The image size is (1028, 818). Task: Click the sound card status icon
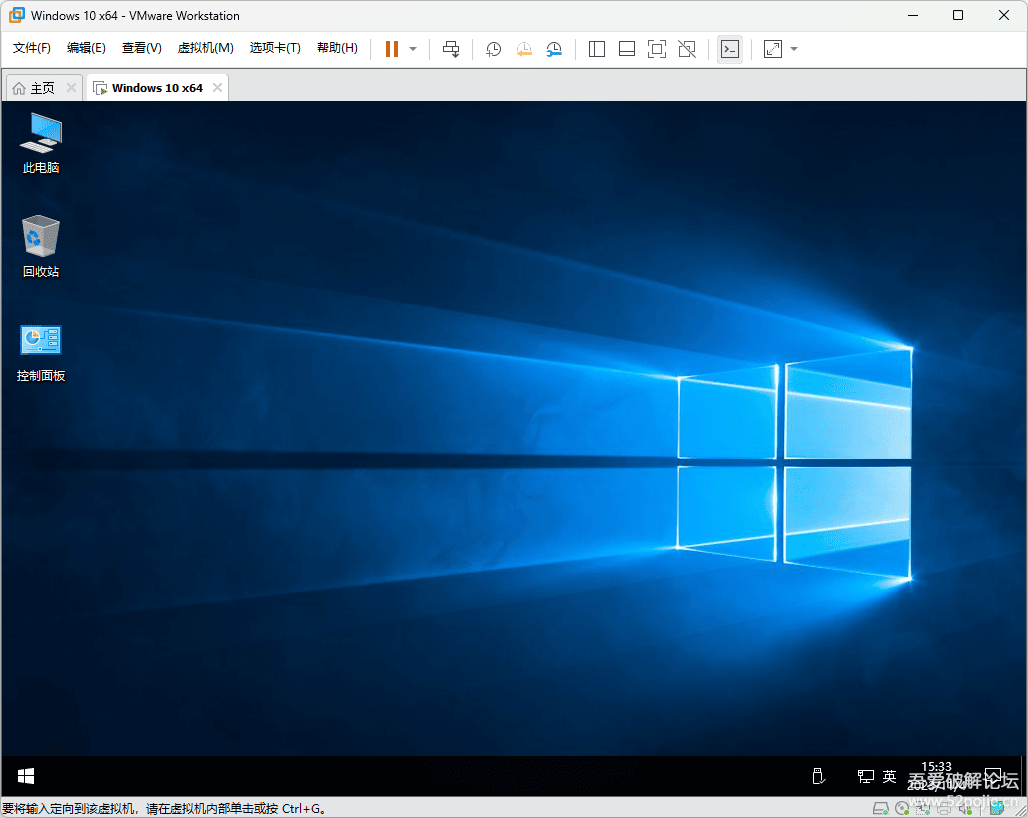click(966, 808)
